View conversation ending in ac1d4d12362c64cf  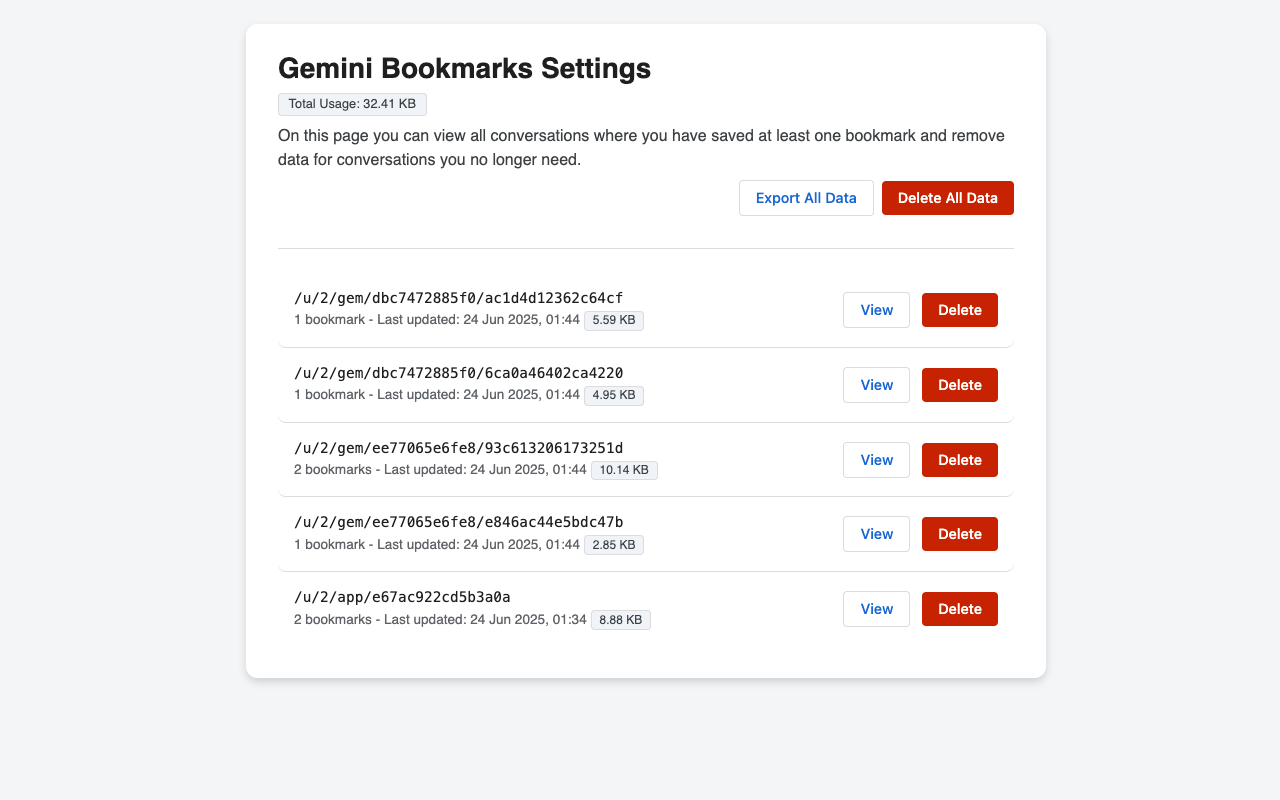click(876, 310)
